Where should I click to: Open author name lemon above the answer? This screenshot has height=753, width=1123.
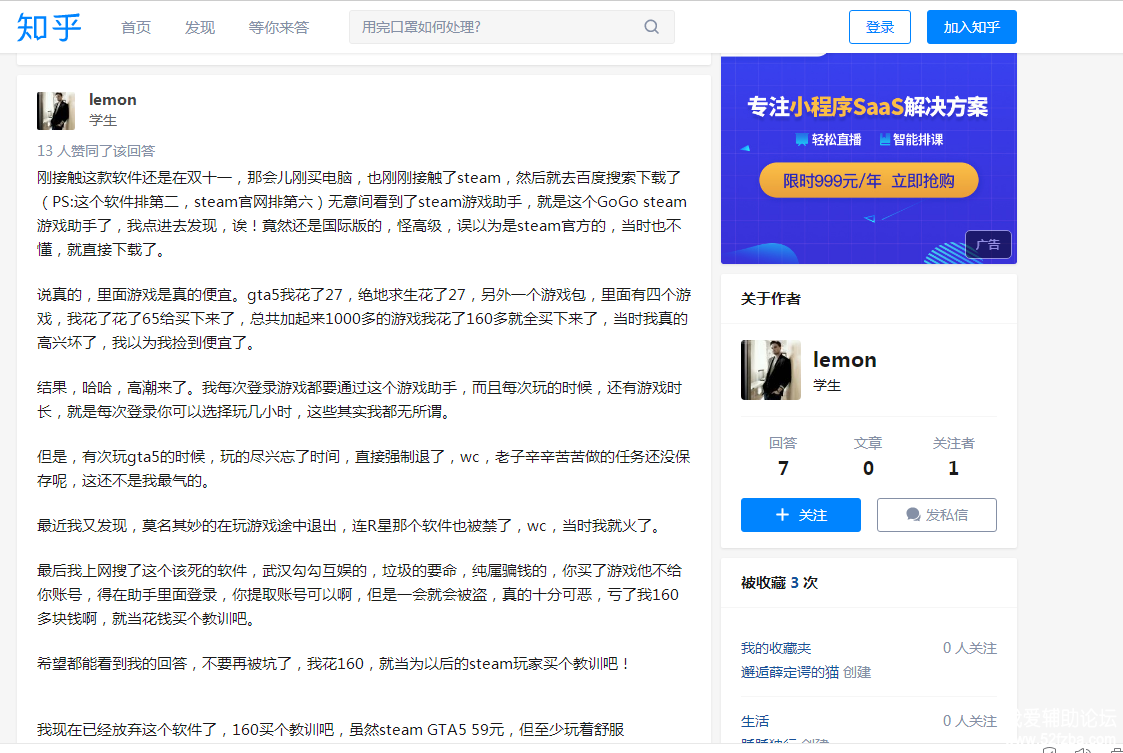click(113, 99)
